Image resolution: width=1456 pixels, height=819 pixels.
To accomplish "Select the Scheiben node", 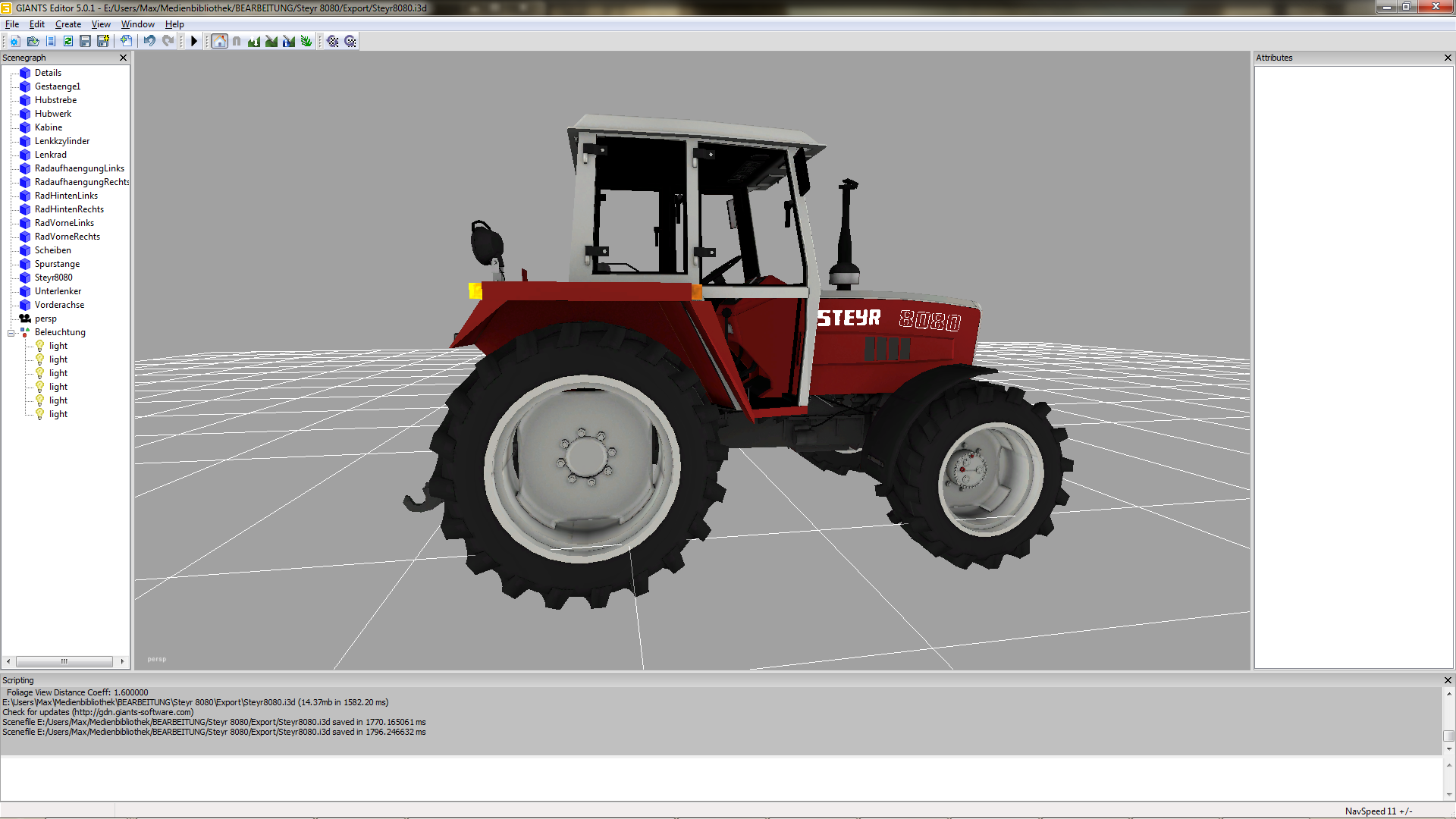I will [x=53, y=250].
